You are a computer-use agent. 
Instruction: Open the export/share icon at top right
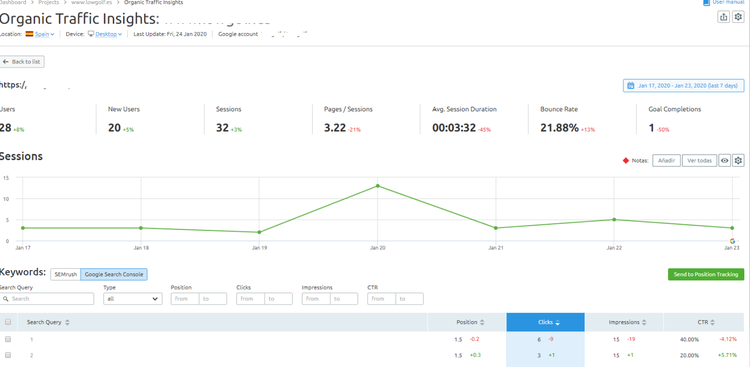724,17
